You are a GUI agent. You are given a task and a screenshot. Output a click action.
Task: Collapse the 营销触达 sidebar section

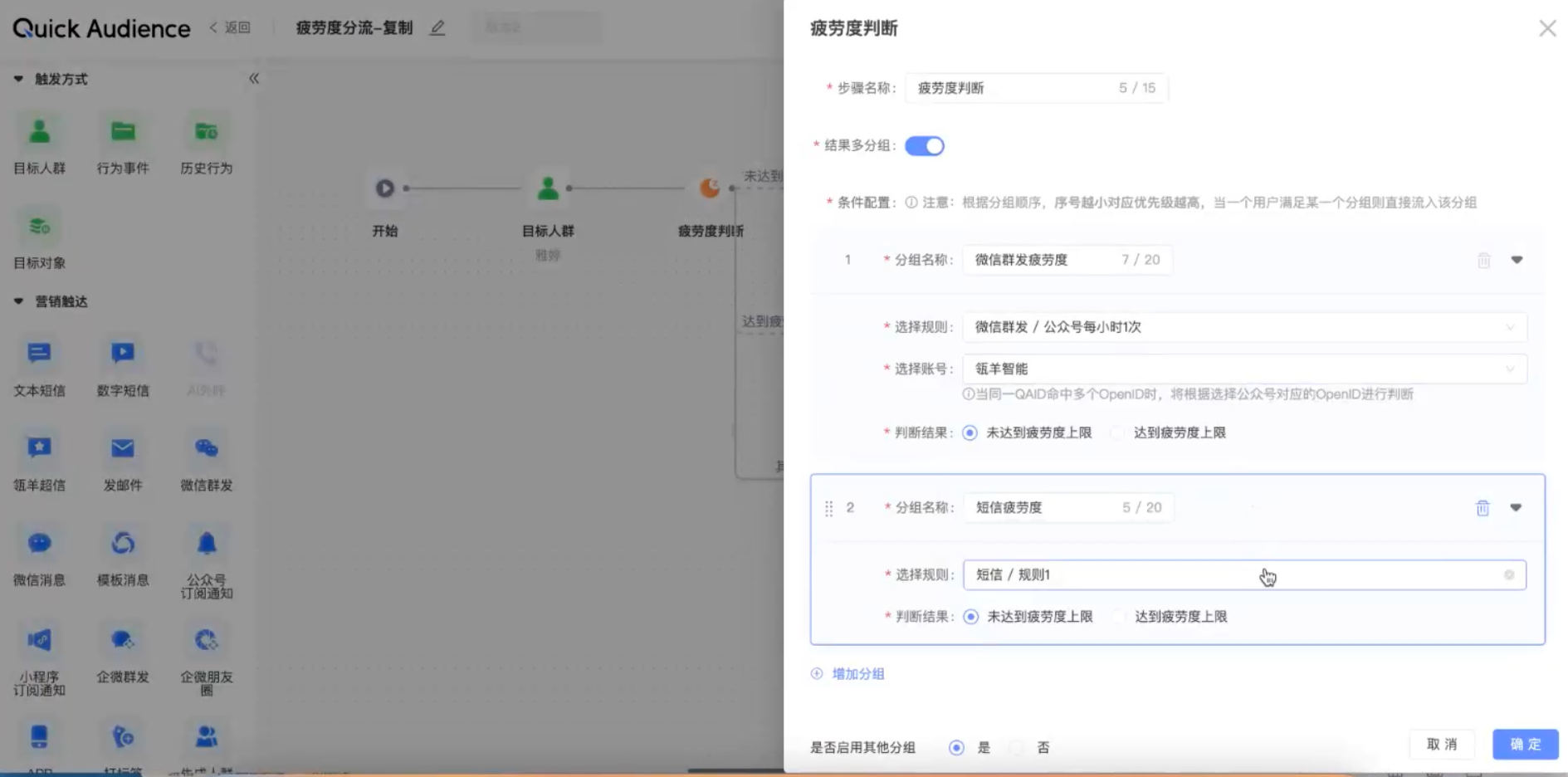pos(18,301)
